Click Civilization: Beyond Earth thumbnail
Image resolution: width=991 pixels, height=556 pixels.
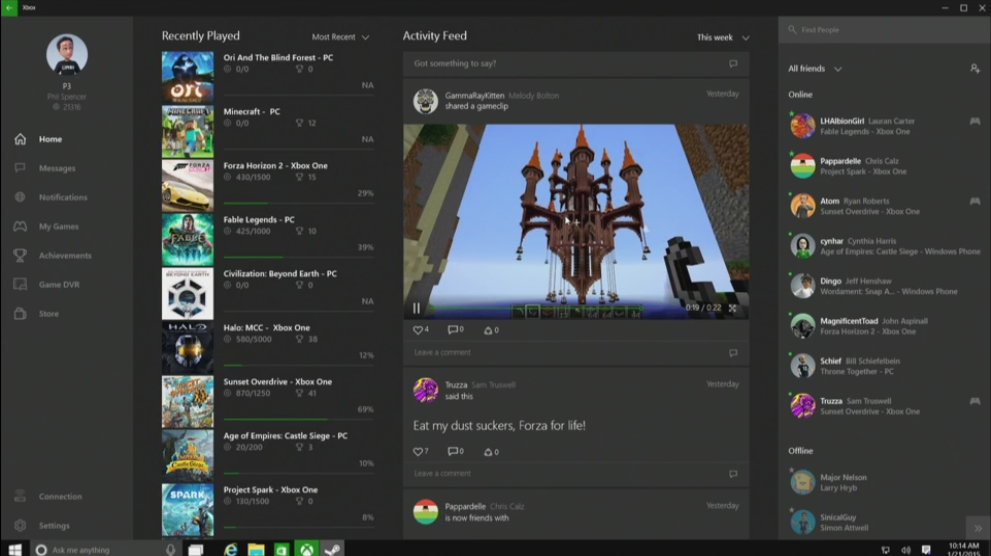[x=188, y=293]
